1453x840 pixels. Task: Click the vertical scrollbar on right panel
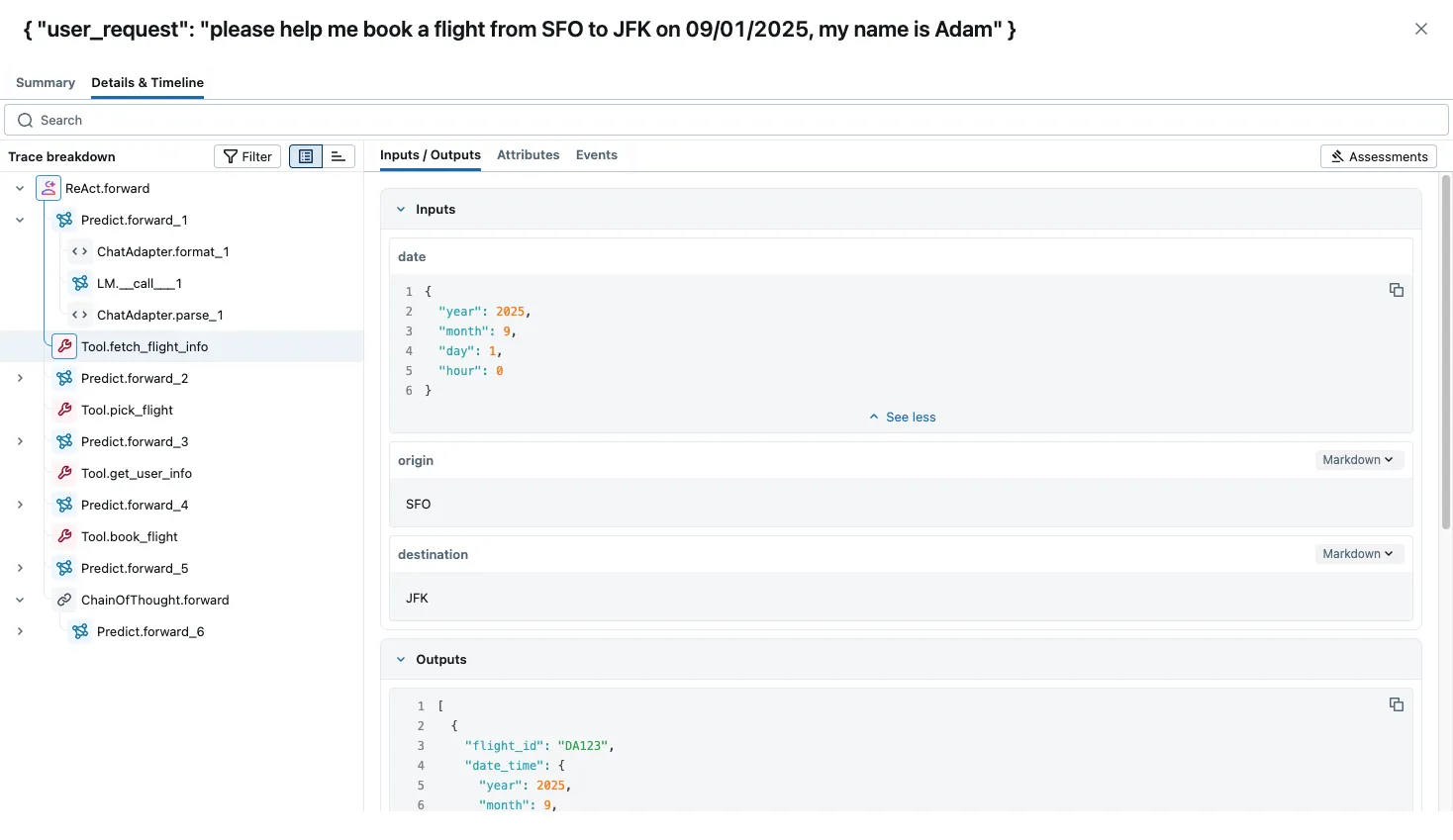point(1446,352)
